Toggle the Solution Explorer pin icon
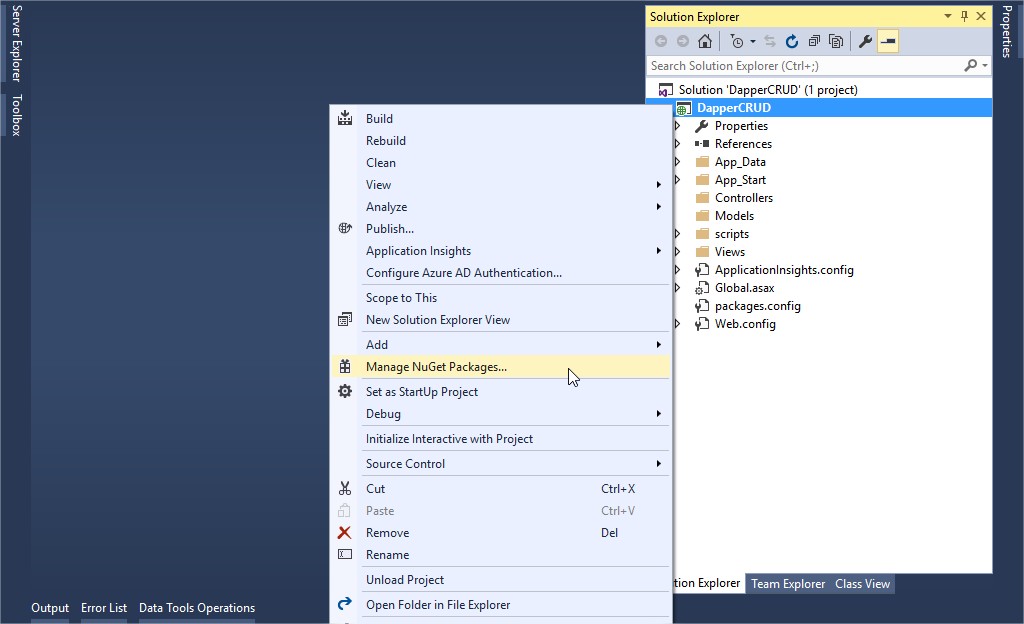This screenshot has width=1024, height=624. coord(962,16)
